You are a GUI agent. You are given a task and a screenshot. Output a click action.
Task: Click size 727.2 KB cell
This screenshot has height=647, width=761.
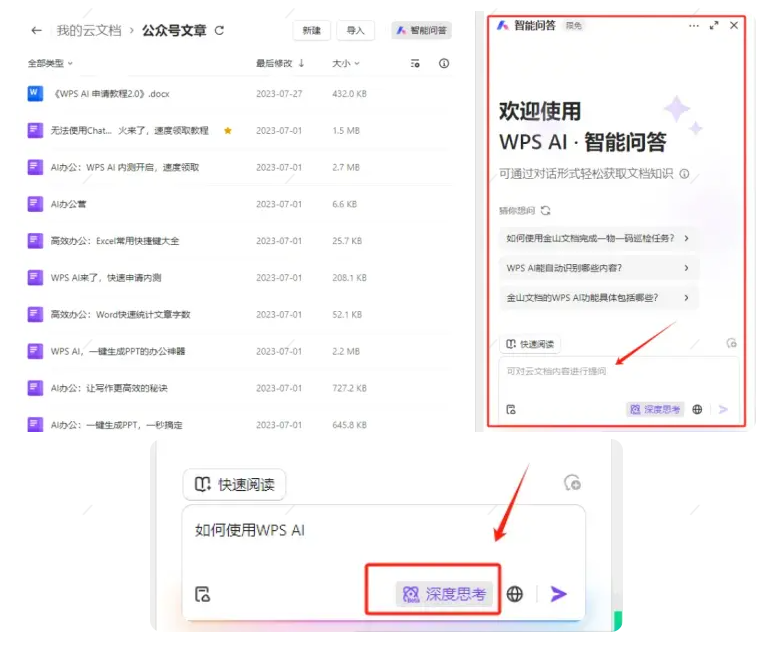tap(349, 388)
